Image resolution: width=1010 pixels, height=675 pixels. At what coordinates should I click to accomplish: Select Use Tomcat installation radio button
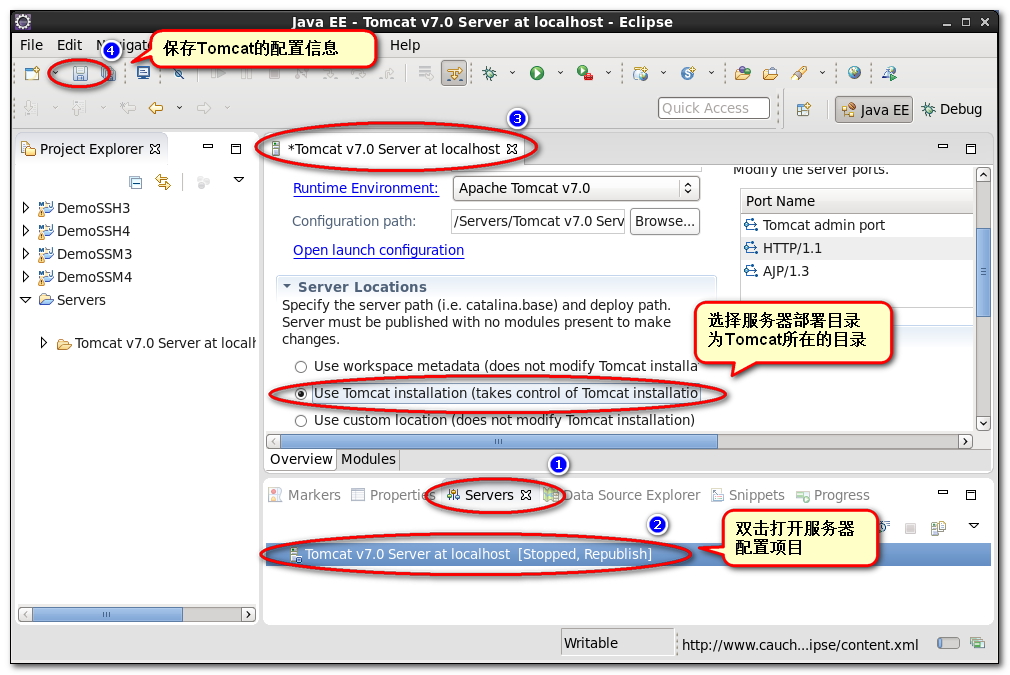(301, 394)
